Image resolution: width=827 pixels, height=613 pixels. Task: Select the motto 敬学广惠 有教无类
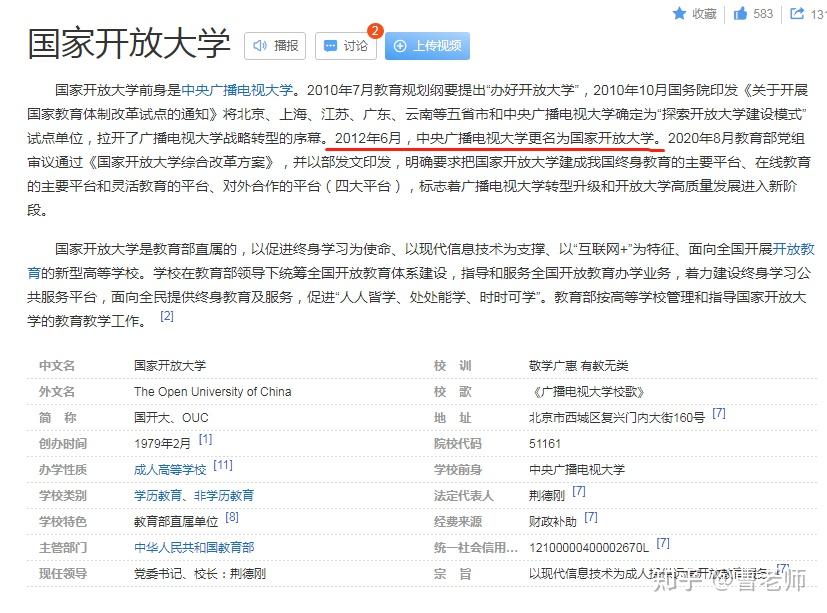click(579, 366)
